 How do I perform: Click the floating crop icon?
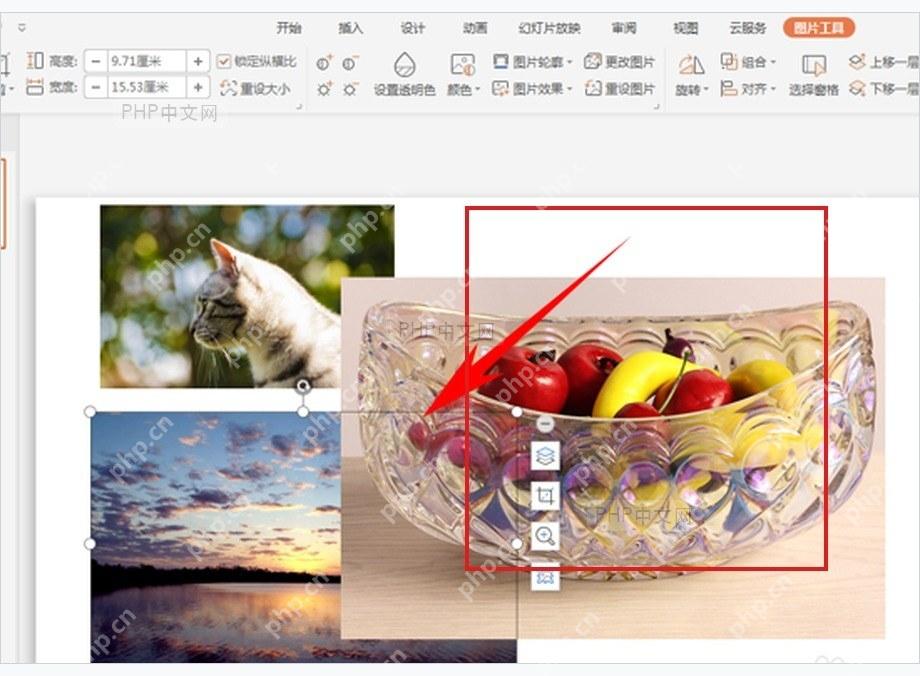point(545,496)
